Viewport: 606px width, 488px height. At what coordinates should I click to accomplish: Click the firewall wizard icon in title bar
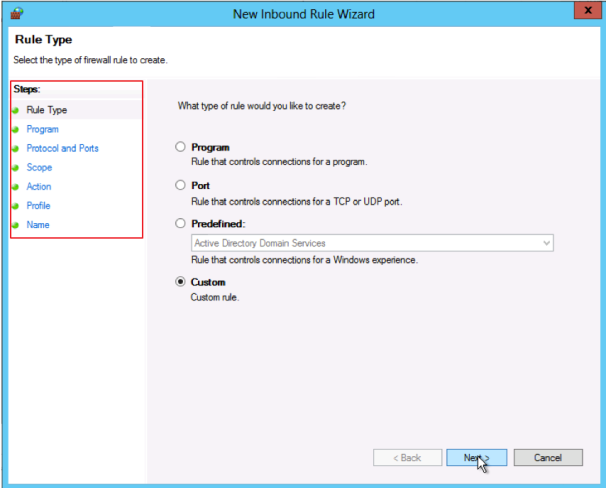click(17, 12)
